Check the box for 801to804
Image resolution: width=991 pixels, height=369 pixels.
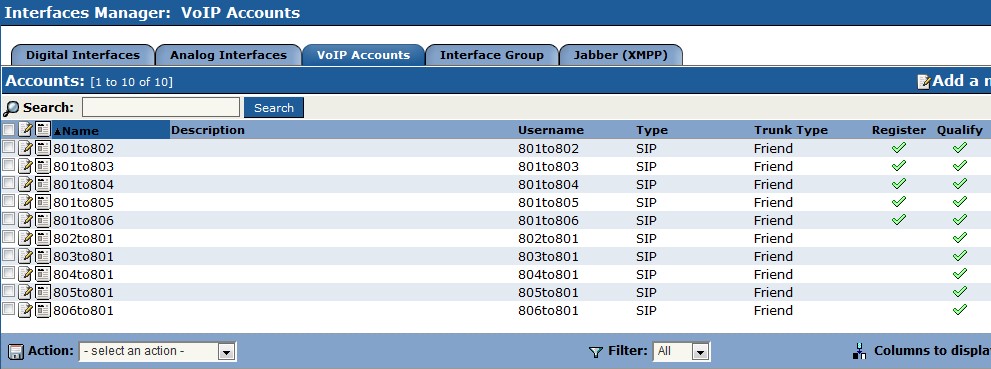point(9,183)
